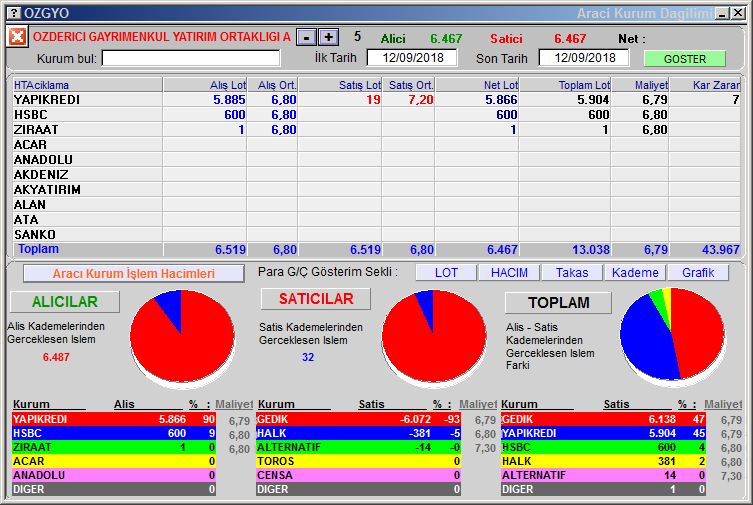Click the value 32 under Satis Kademelerinden
The image size is (753, 505).
coord(308,357)
